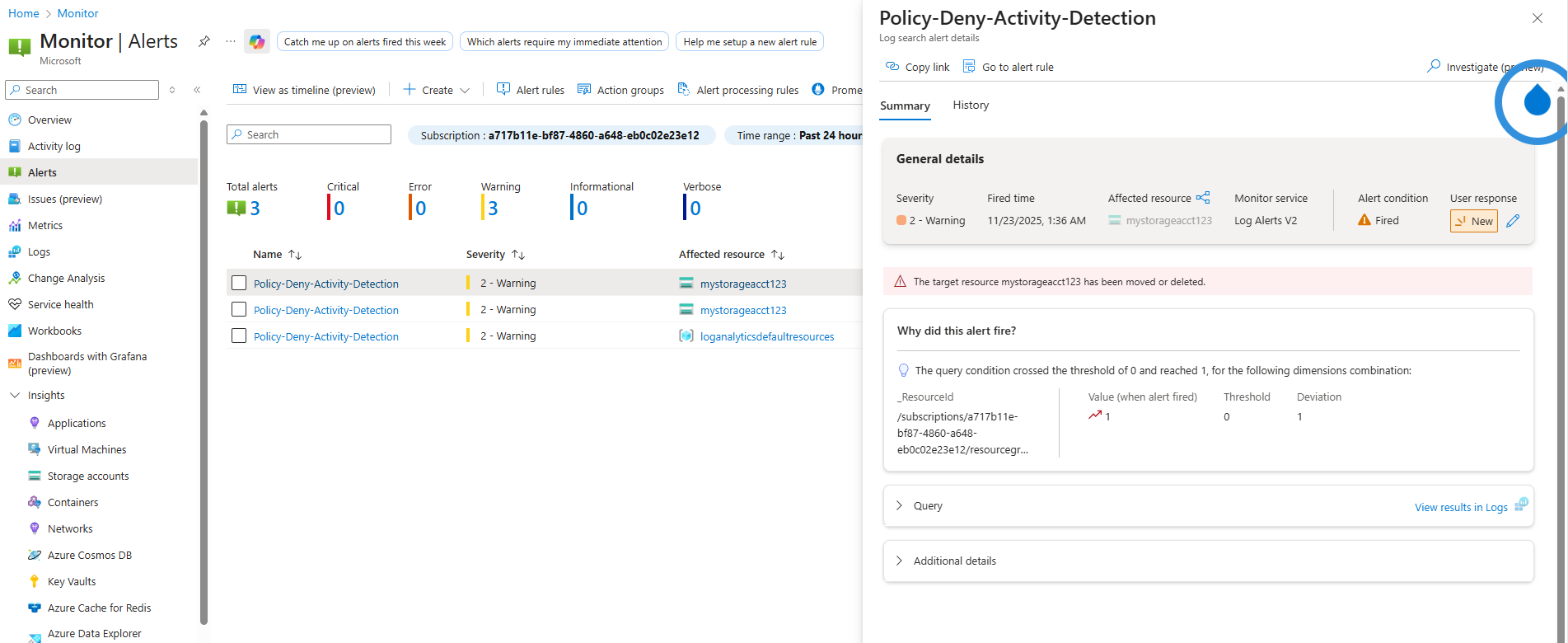Click the Critical alerts count
This screenshot has width=1568, height=643.
339,209
